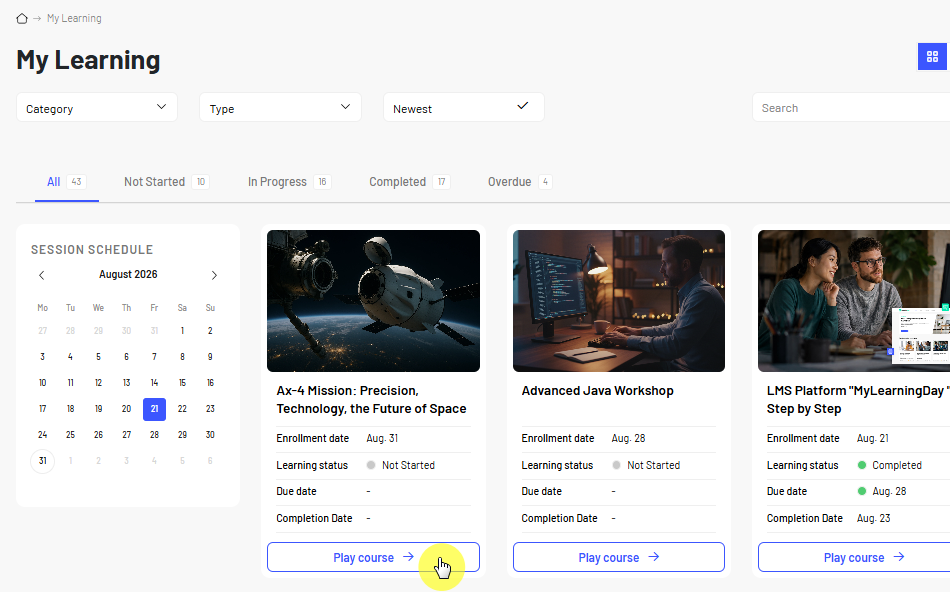Click the home icon in the breadcrumb
950x592 pixels.
point(22,18)
